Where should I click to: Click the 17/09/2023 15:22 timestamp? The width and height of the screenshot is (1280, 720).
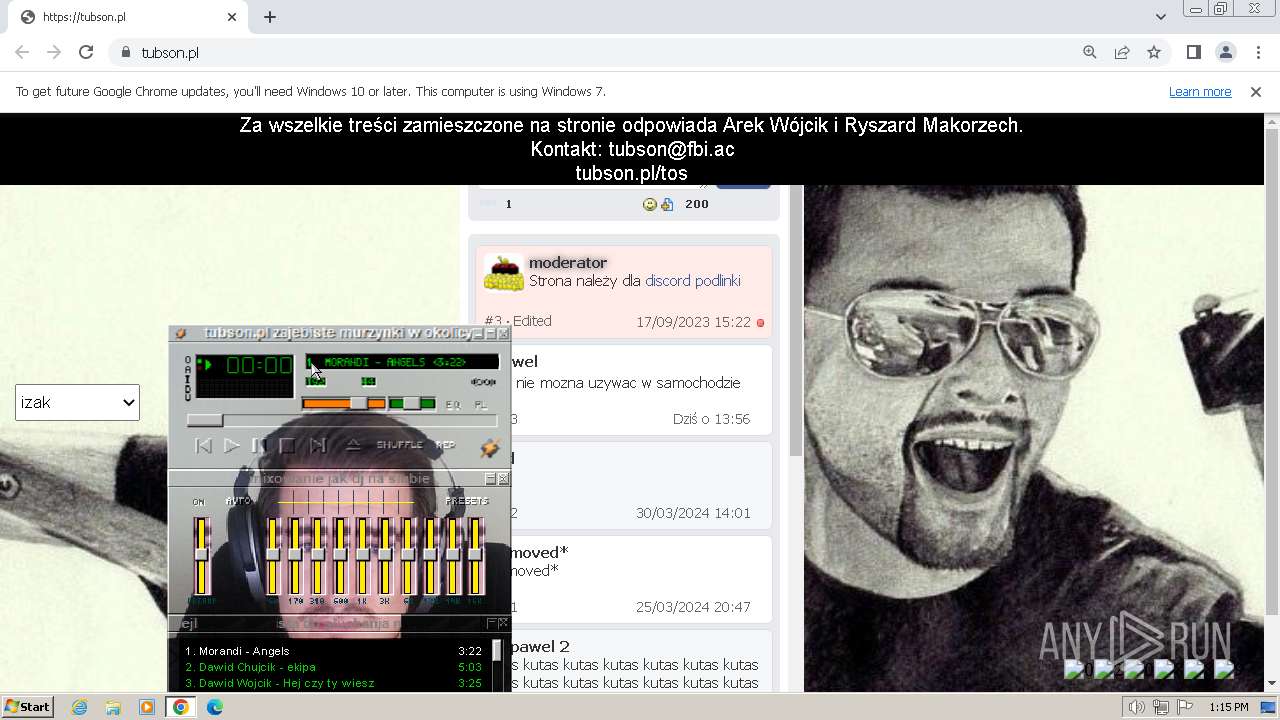[x=693, y=322]
